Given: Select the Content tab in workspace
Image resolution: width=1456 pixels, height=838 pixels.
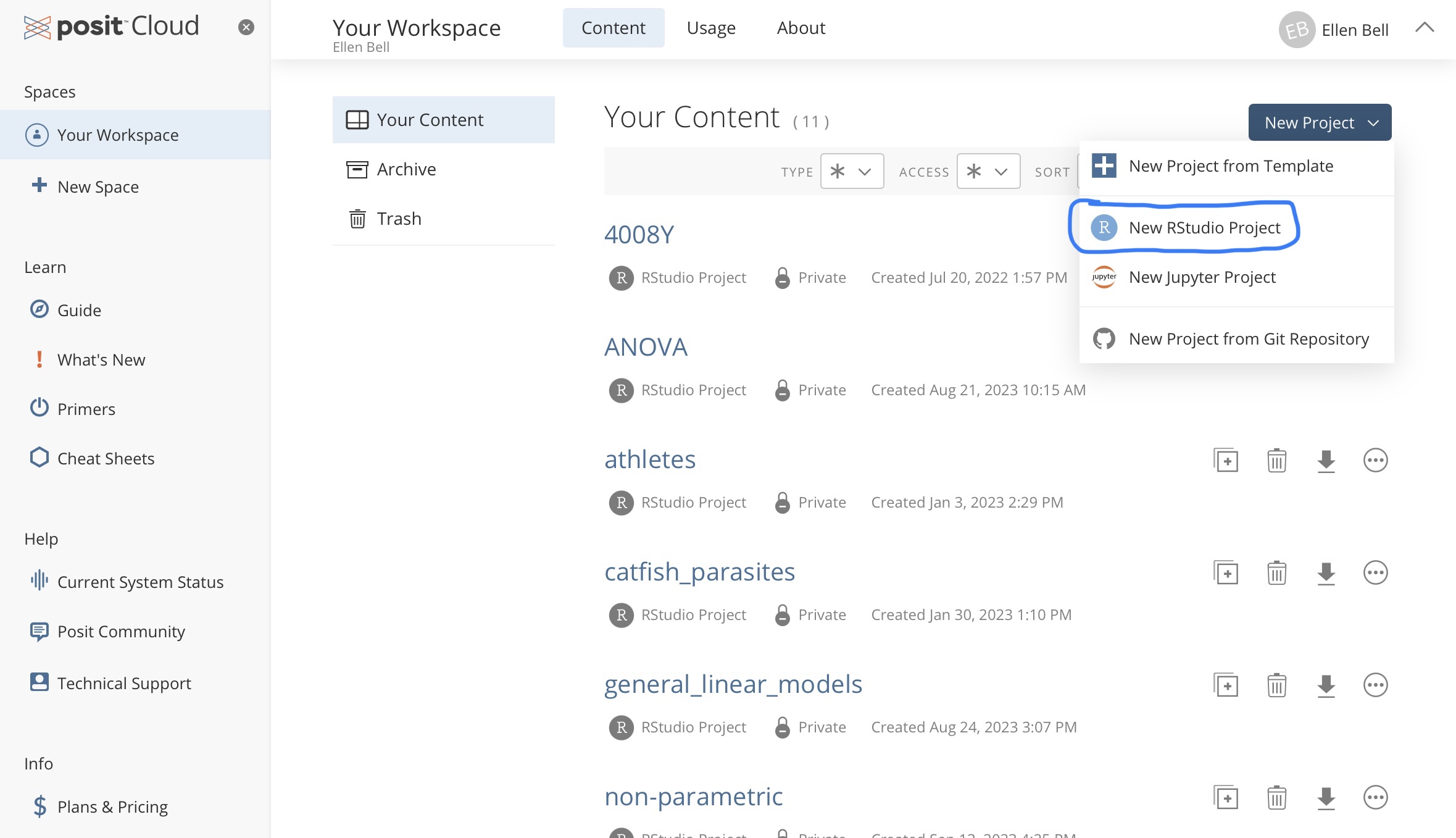Looking at the screenshot, I should click(x=613, y=27).
